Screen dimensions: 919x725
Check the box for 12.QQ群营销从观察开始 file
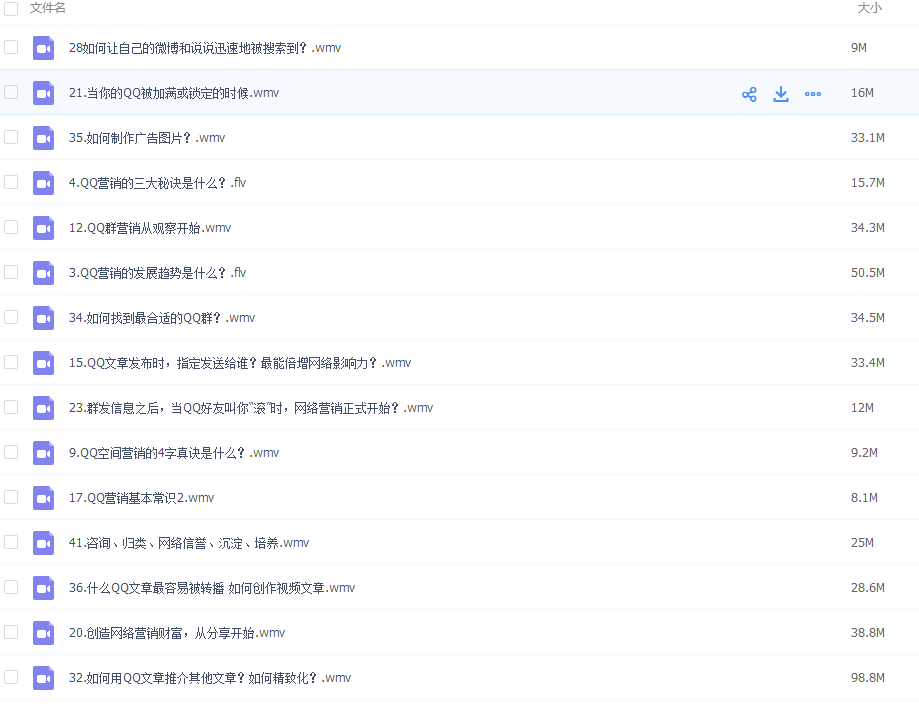tap(11, 227)
